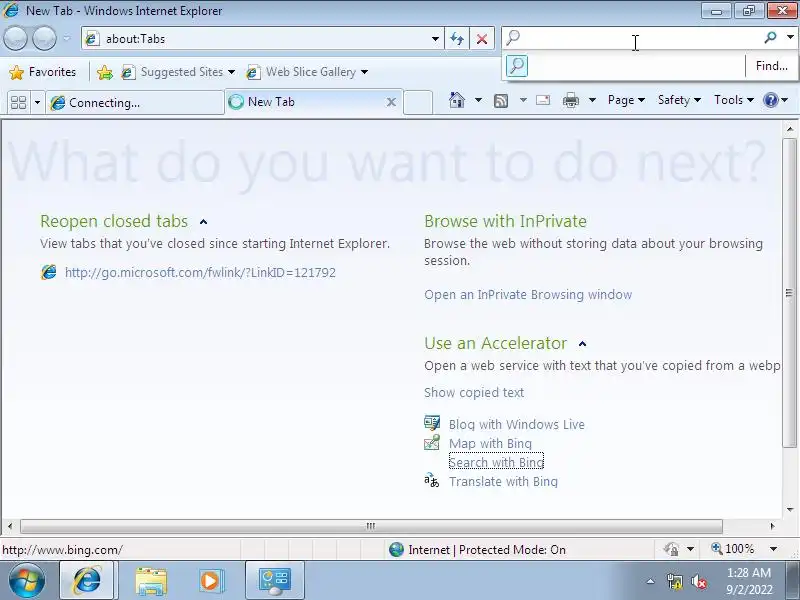Collapse the Reopen closed tabs section
The image size is (800, 600).
(x=204, y=222)
